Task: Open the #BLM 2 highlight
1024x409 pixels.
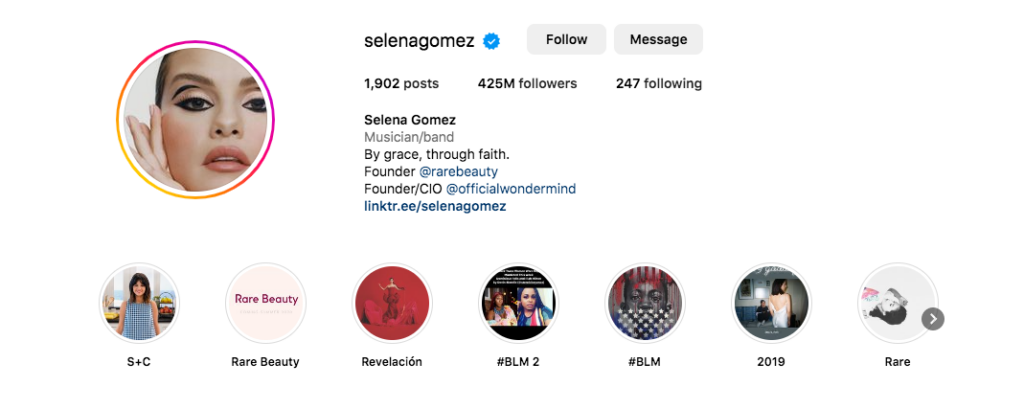Action: pyautogui.click(x=519, y=303)
